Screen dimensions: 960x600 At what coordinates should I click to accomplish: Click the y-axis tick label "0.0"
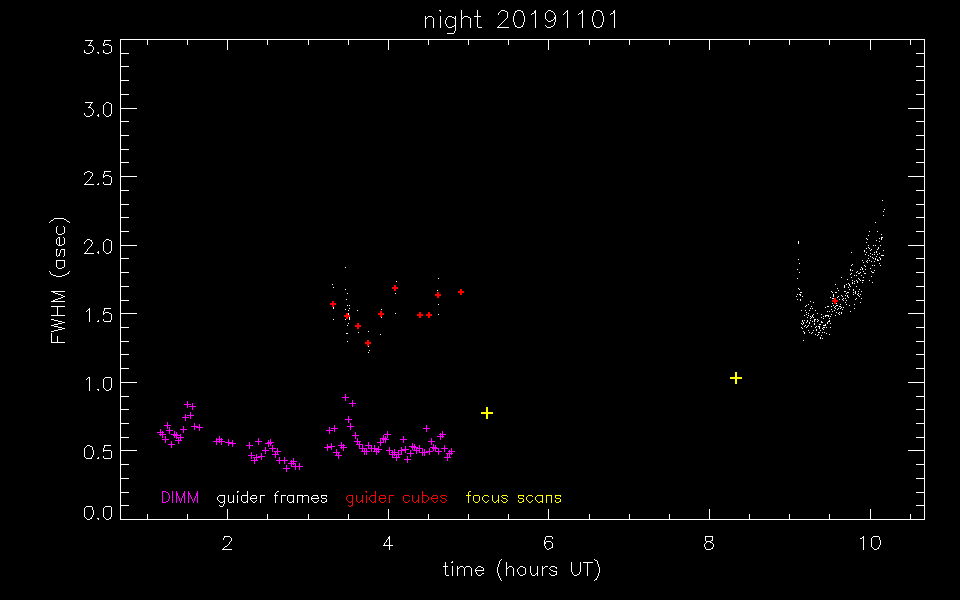[98, 512]
